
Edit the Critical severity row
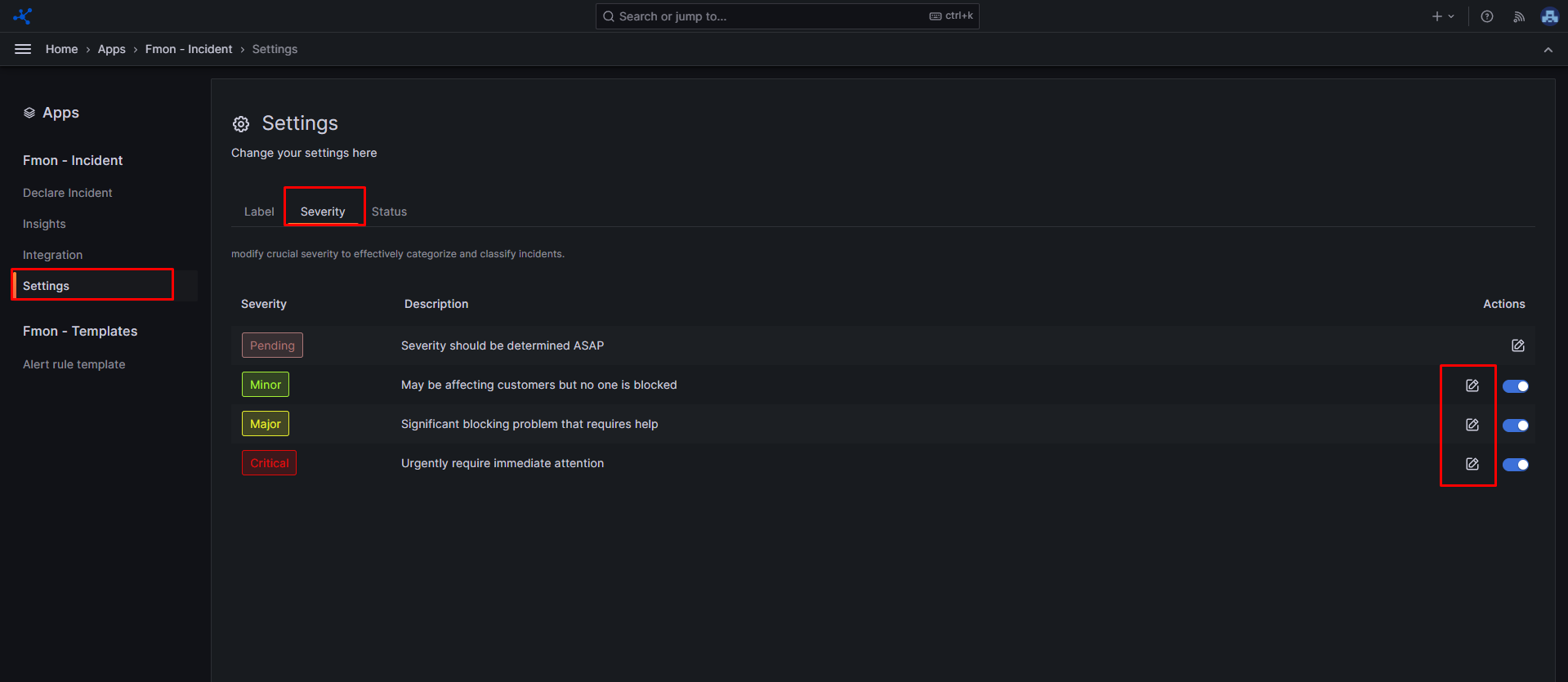tap(1472, 464)
